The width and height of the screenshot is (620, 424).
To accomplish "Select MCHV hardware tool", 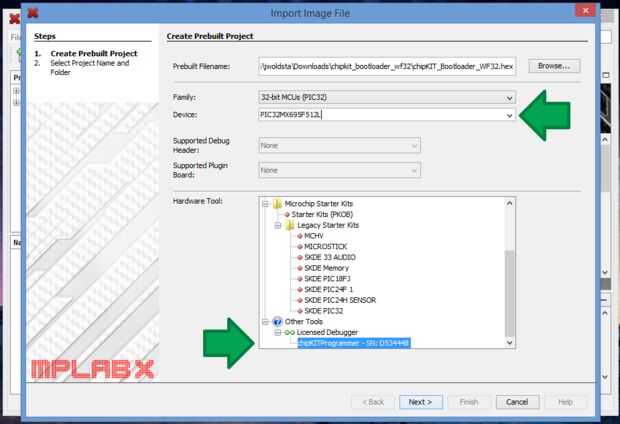I will tap(314, 236).
